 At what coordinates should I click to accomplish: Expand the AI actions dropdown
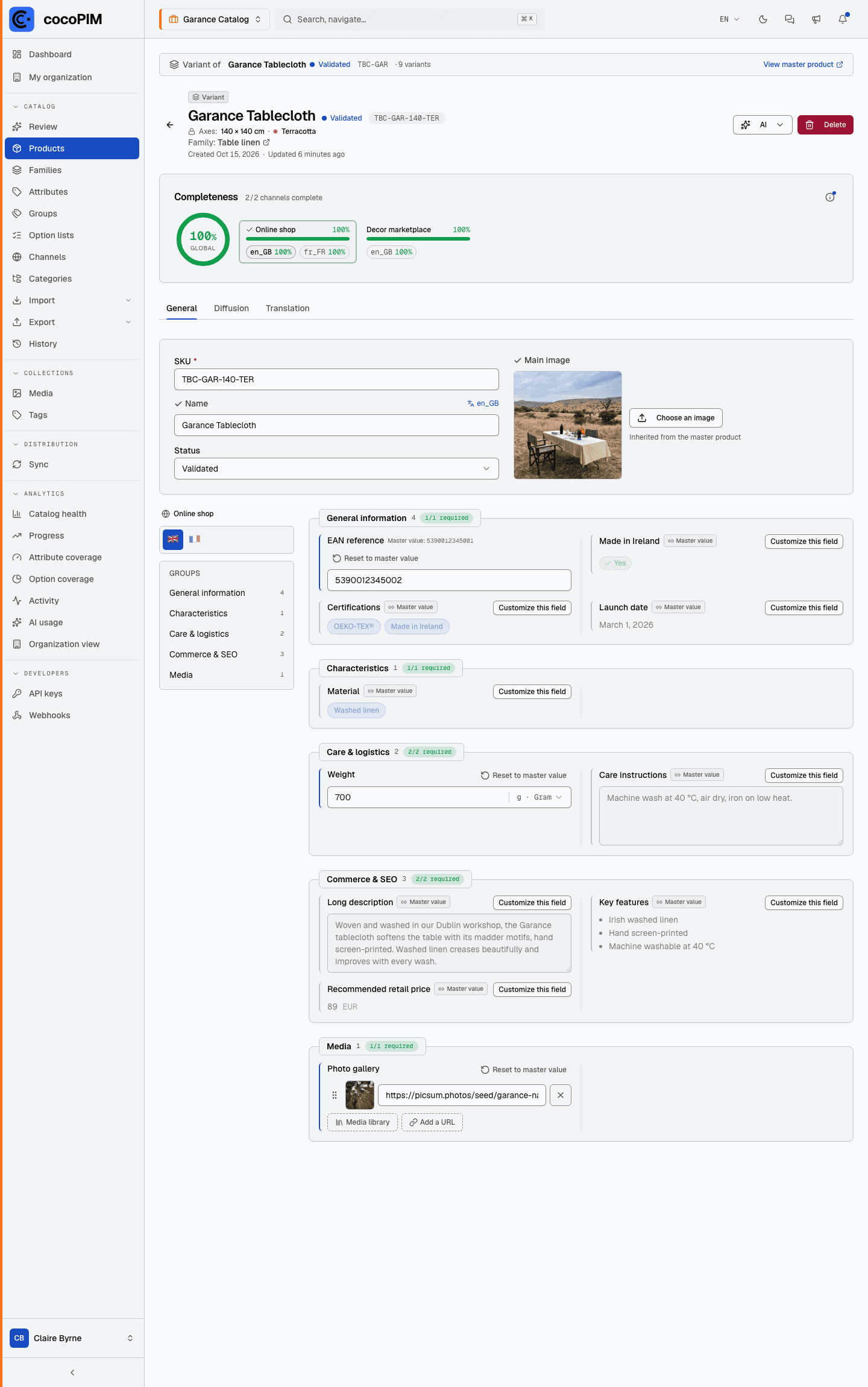(x=763, y=125)
